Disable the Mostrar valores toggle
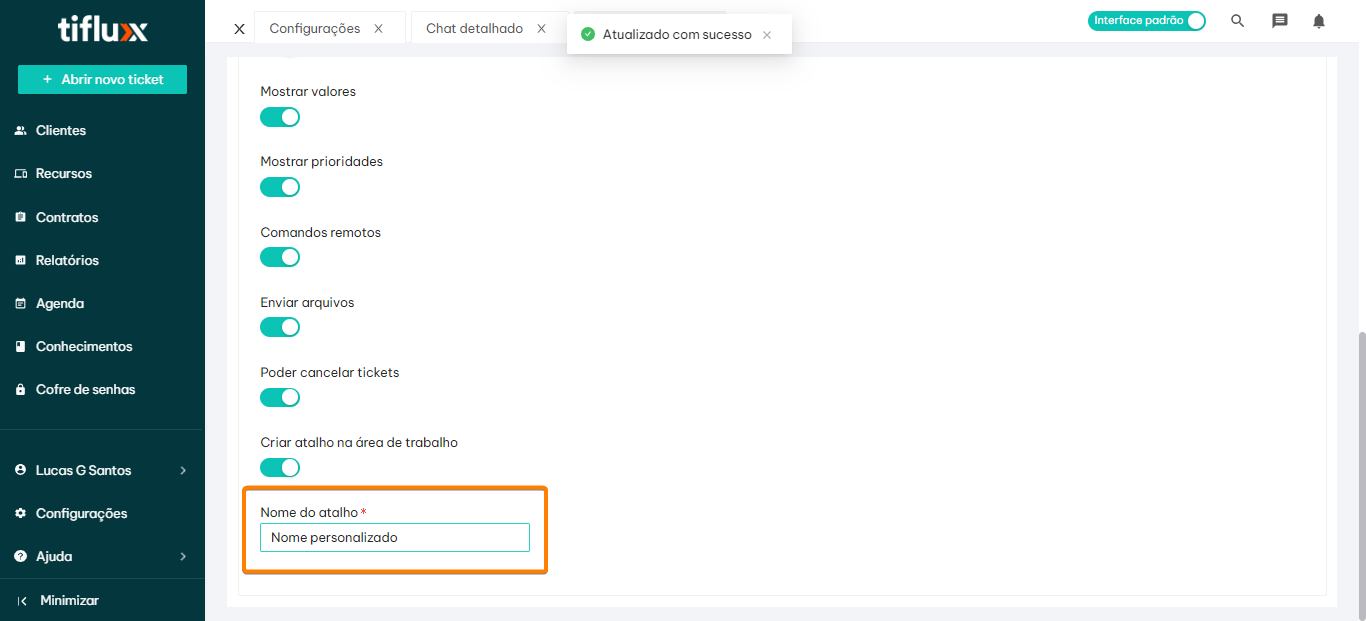Viewport: 1366px width, 621px height. (280, 117)
